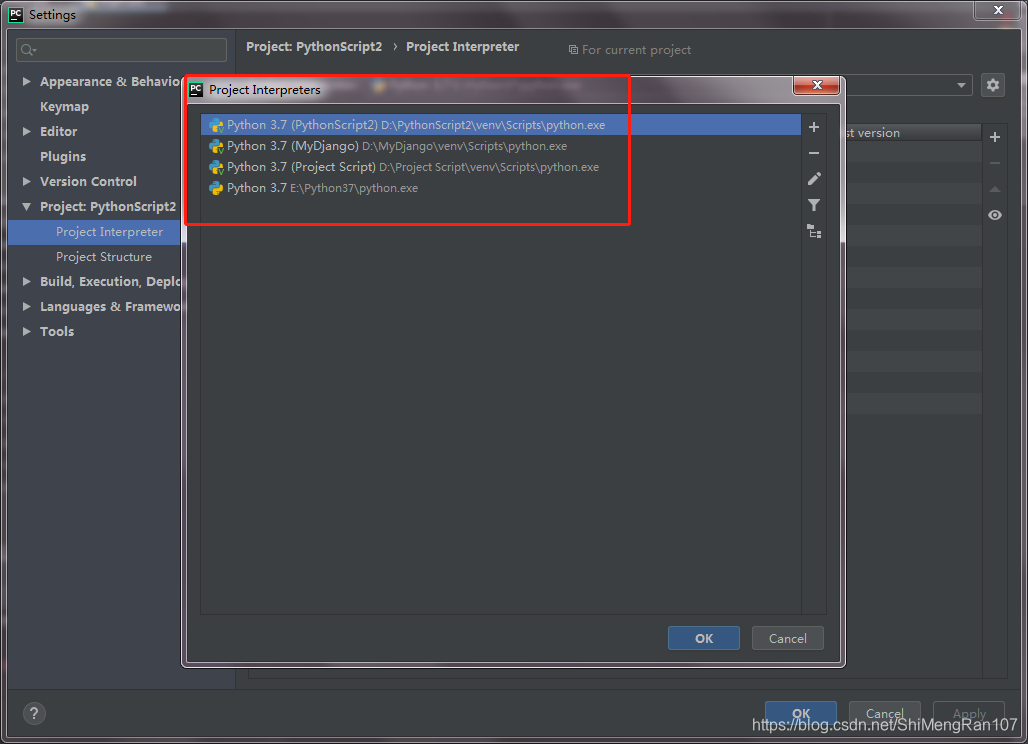Close the Project Interpreters dialog
The width and height of the screenshot is (1028, 744).
816,85
